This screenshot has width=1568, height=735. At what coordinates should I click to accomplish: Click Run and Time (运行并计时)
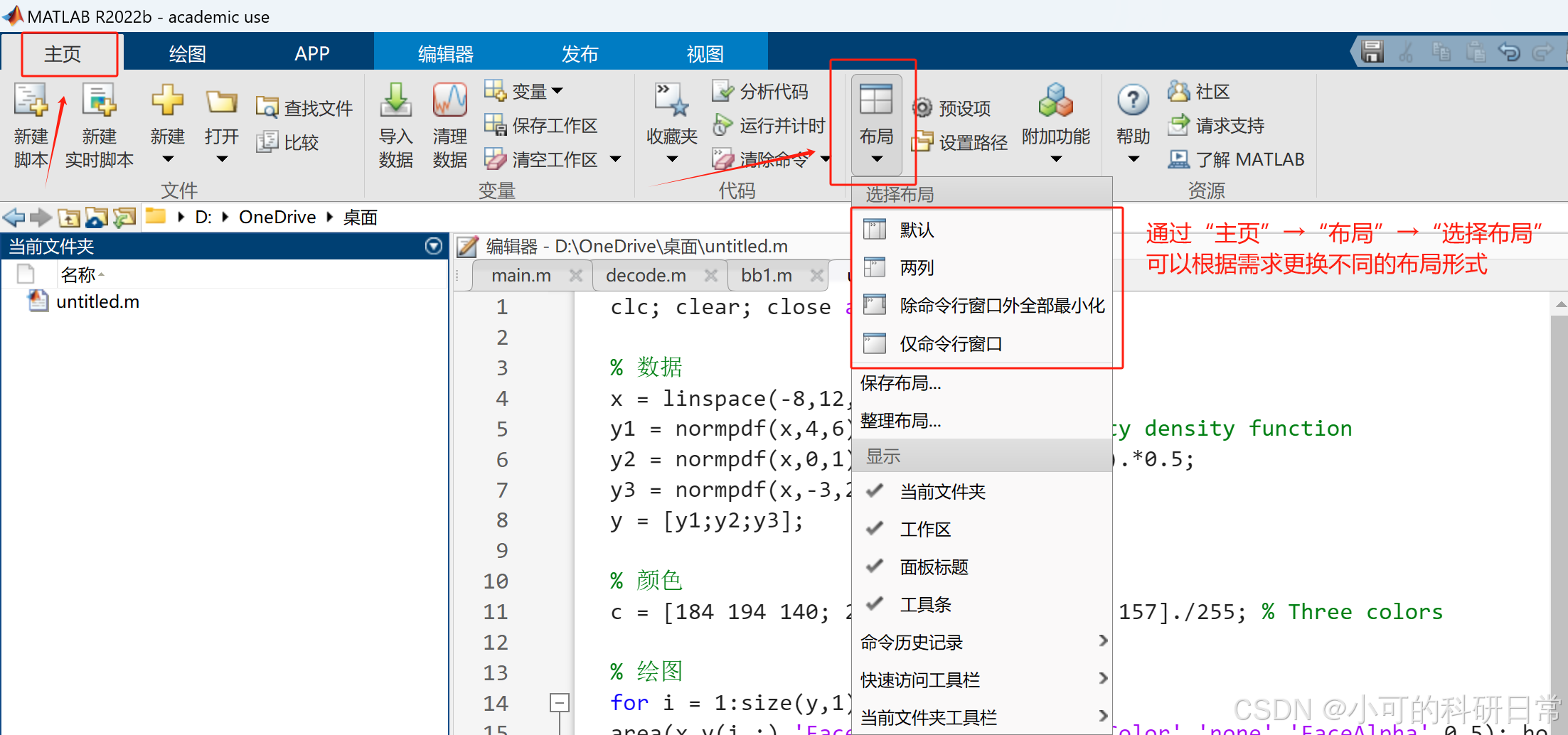click(768, 125)
